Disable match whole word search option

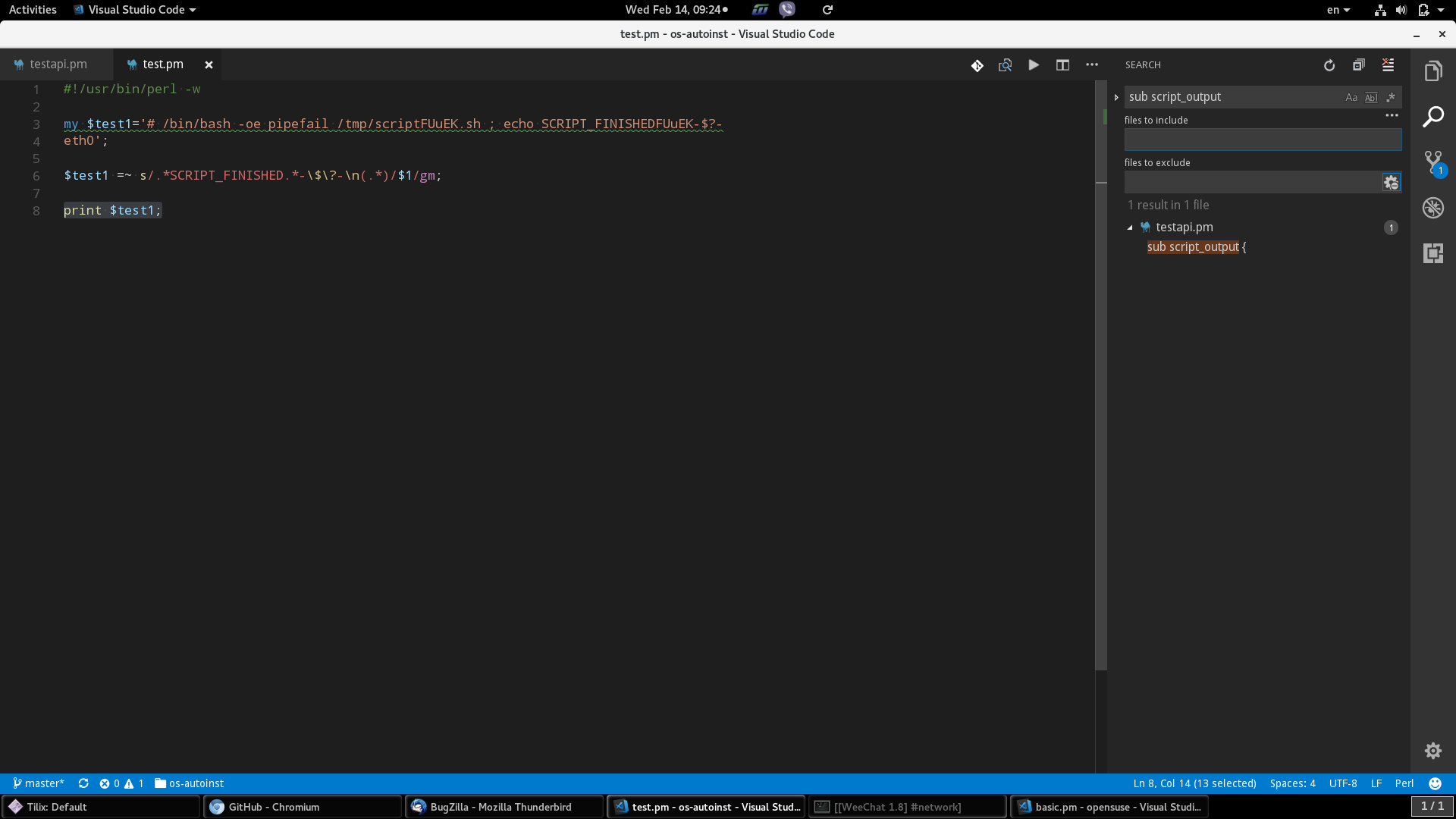point(1370,97)
